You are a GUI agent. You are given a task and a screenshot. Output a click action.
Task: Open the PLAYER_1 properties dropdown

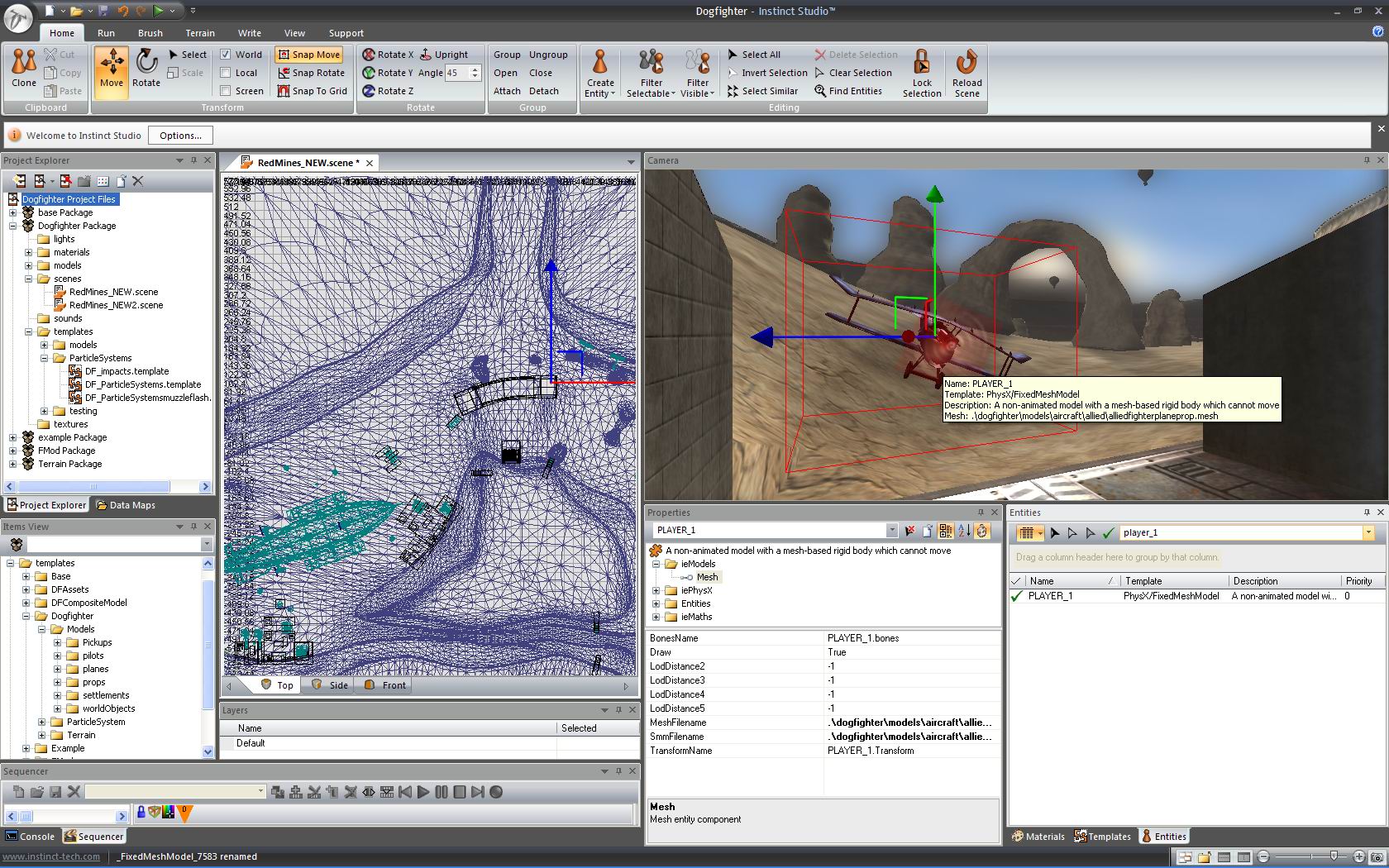(x=892, y=530)
